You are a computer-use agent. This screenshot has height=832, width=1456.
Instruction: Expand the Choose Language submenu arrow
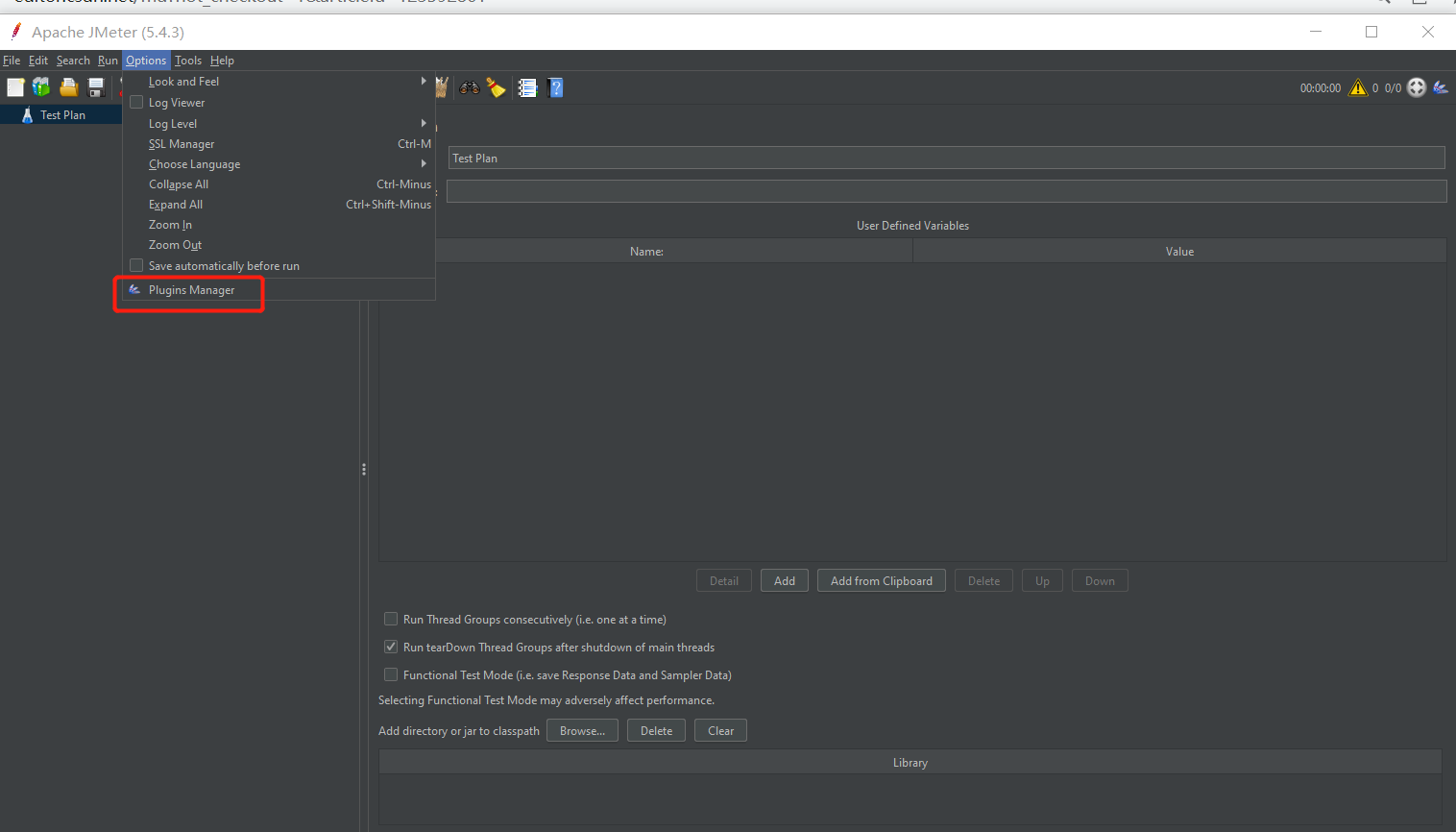click(424, 163)
